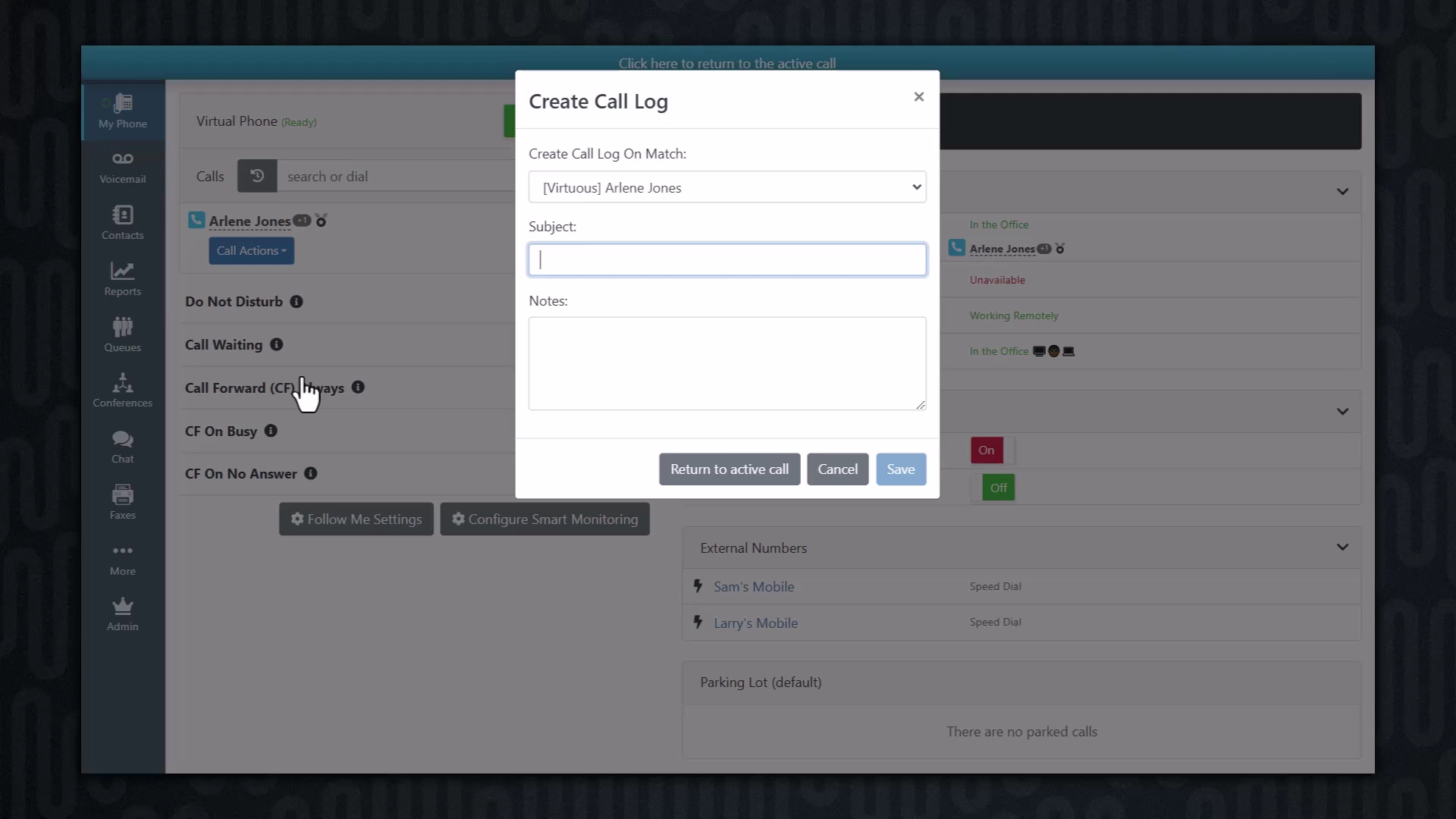Toggle the green Off switch
Viewport: 1456px width, 819px height.
coord(998,488)
